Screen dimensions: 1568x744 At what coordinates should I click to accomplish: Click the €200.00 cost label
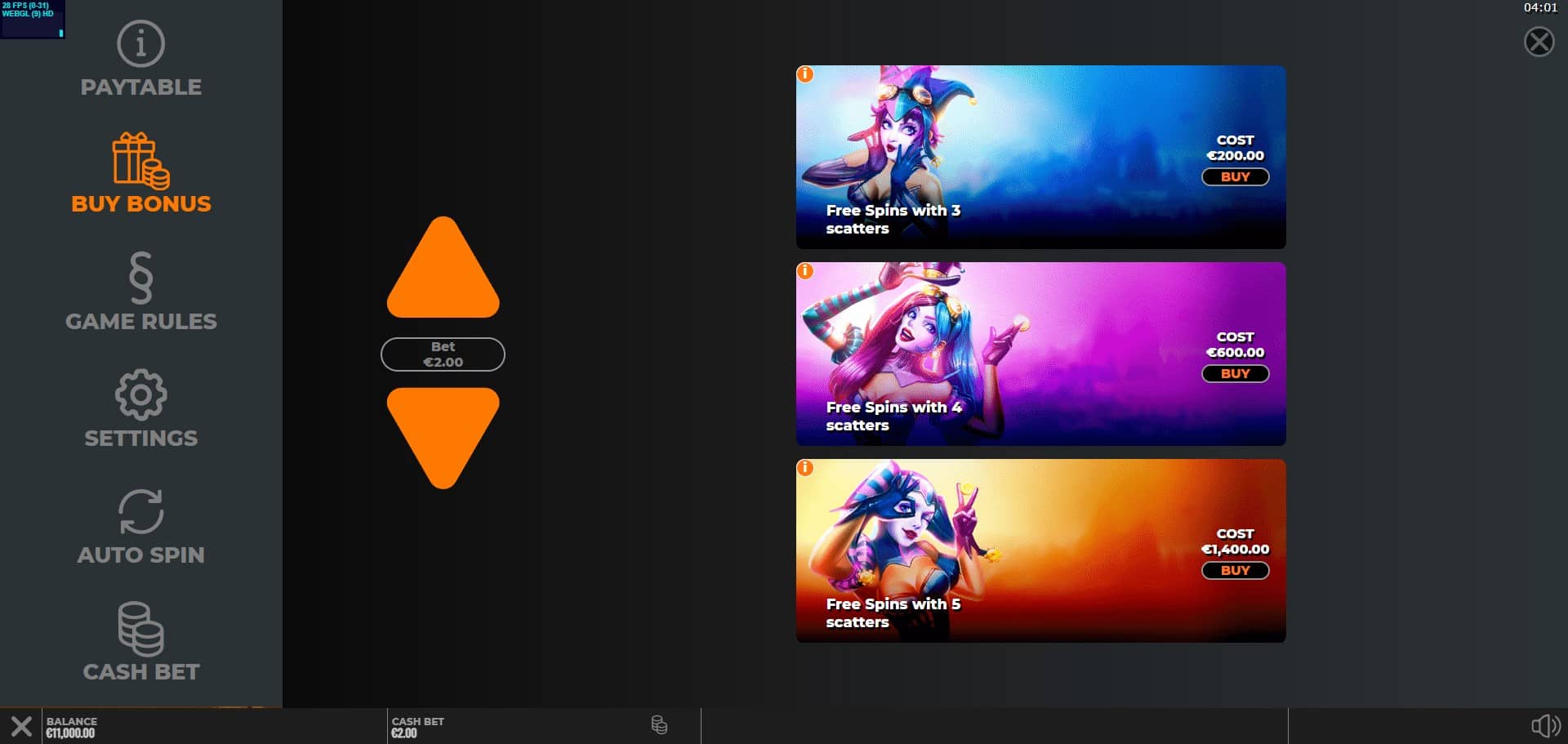click(1235, 156)
